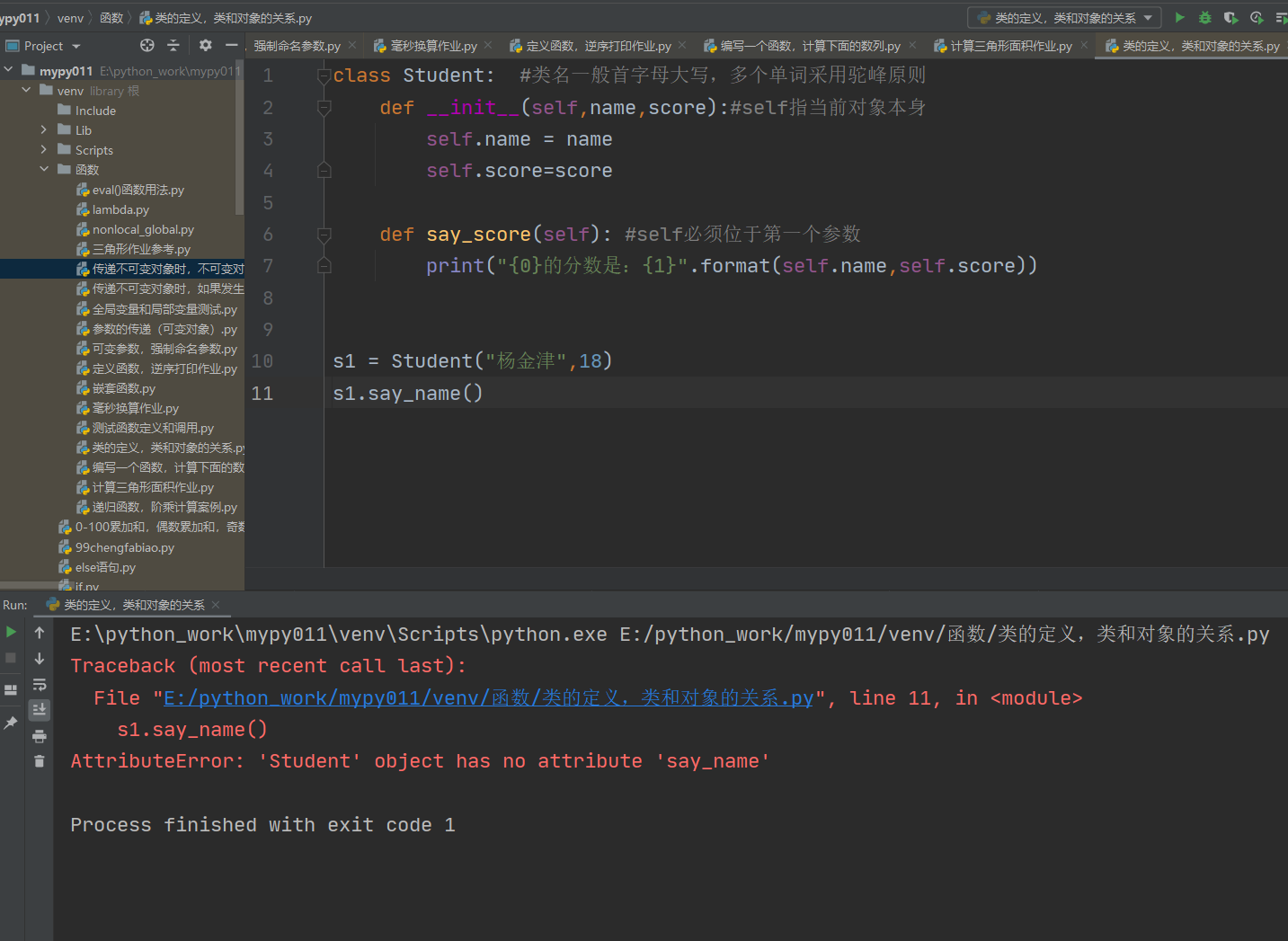
Task: Locate current file with crosshair icon
Action: (x=147, y=45)
